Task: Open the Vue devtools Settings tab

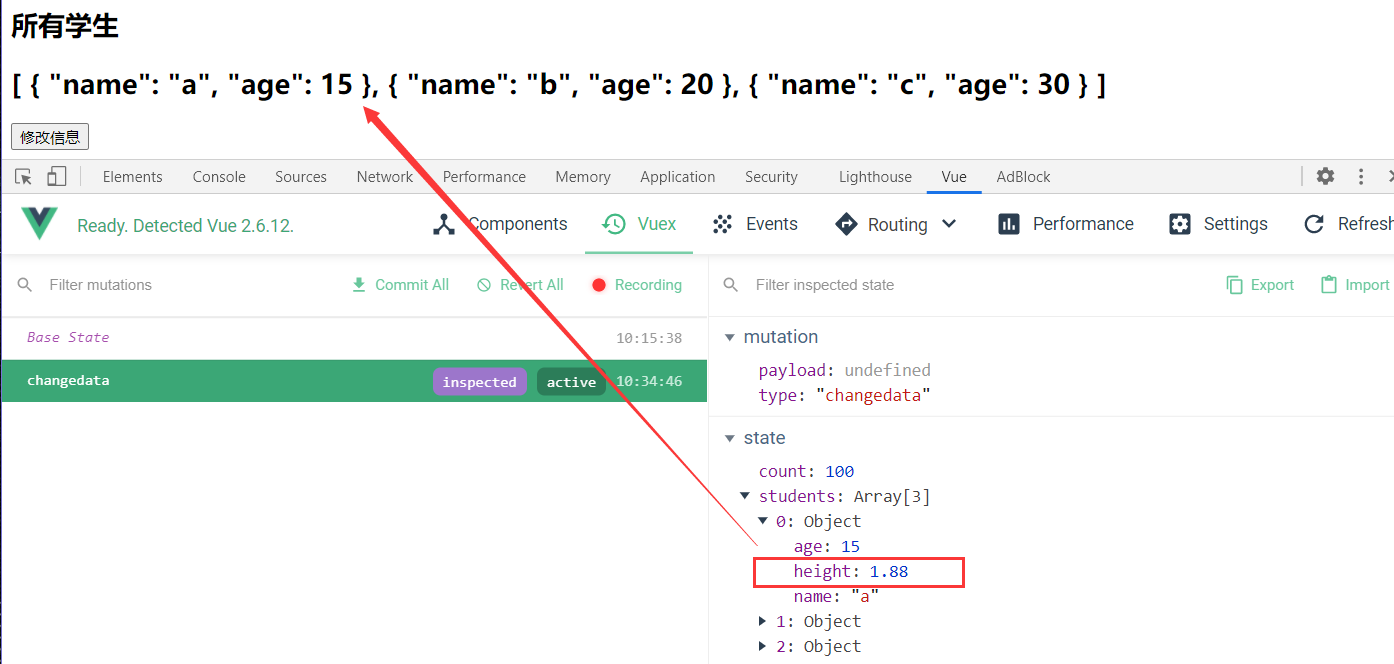Action: pos(1218,224)
